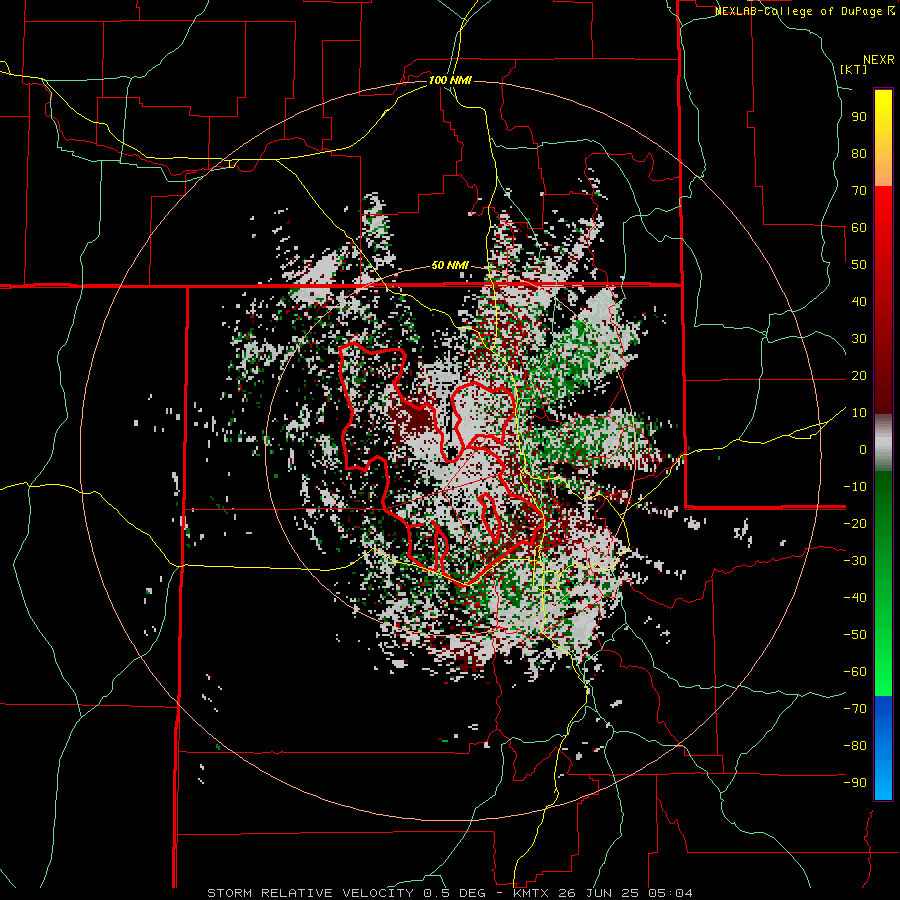900x900 pixels.
Task: Select the 10 value on the velocity scale
Action: pyautogui.click(x=859, y=413)
